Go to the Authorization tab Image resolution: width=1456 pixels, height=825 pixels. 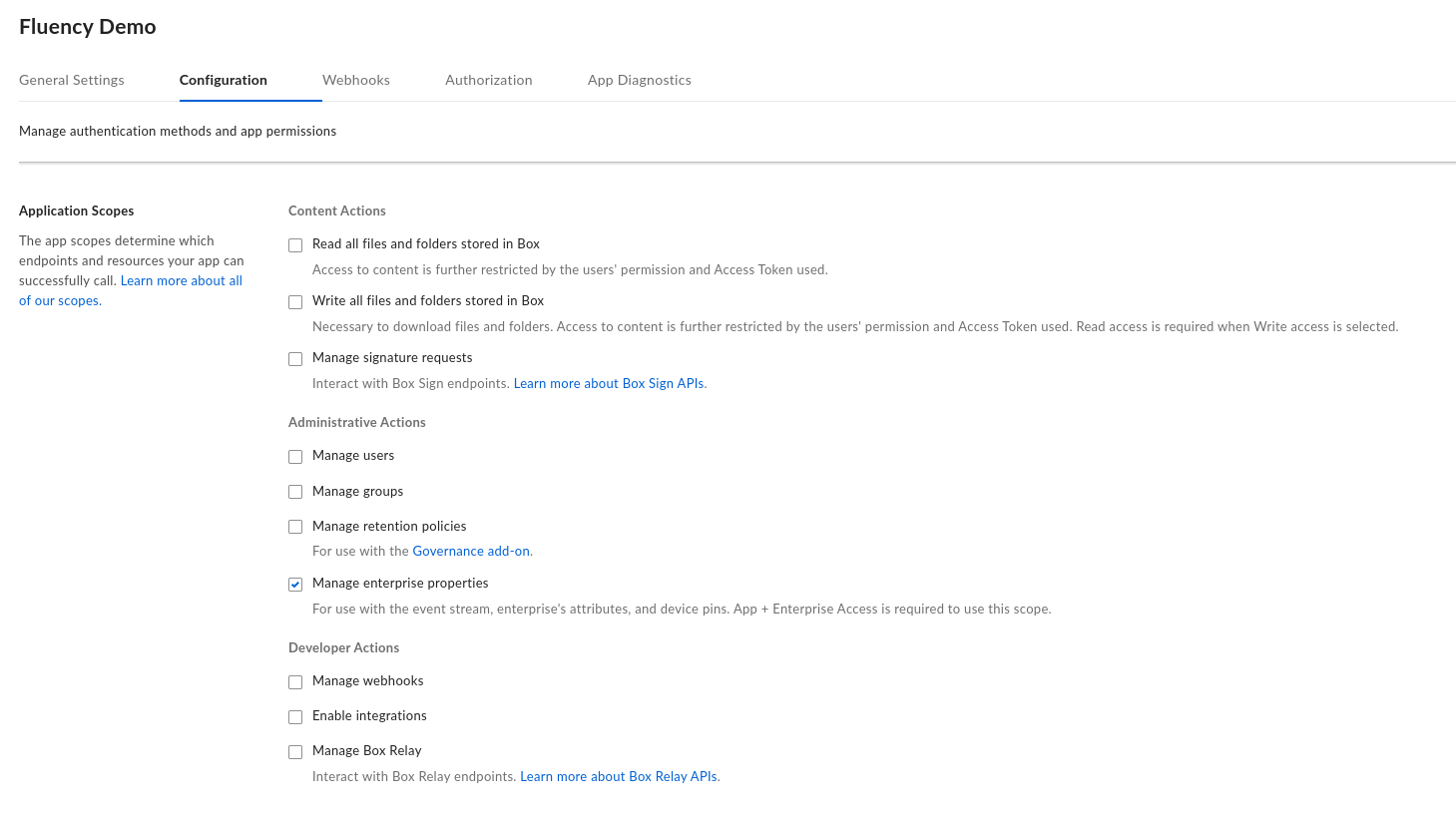pos(489,80)
